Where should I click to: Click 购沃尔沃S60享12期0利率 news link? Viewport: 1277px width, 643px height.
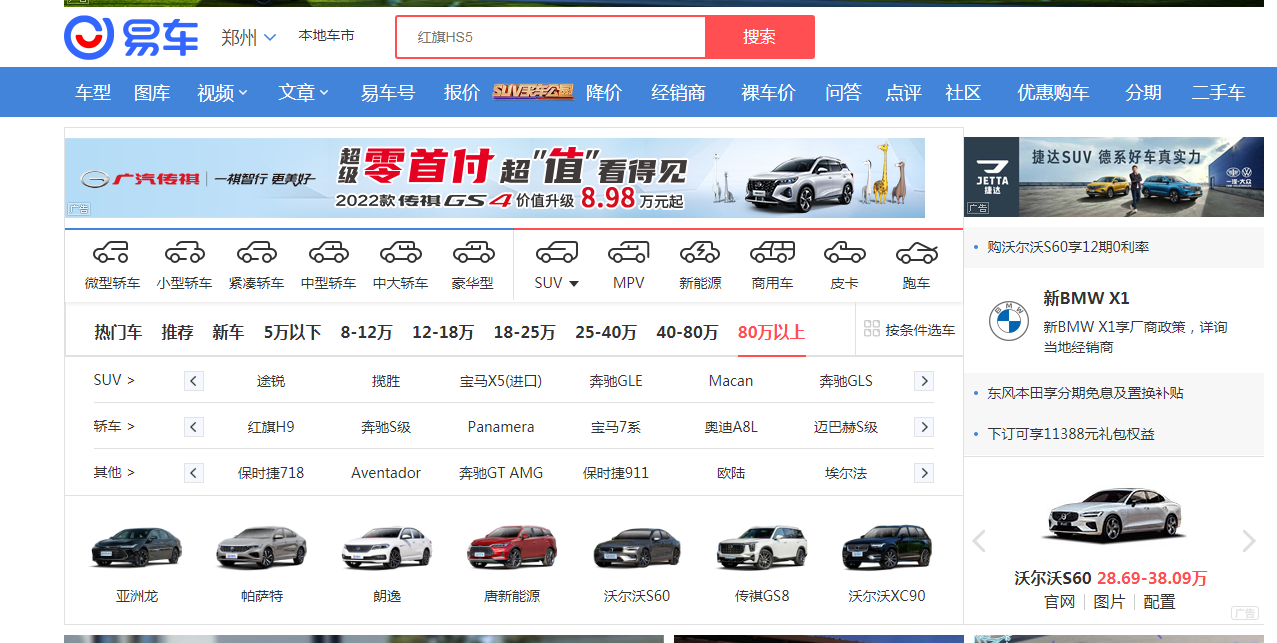1068,247
